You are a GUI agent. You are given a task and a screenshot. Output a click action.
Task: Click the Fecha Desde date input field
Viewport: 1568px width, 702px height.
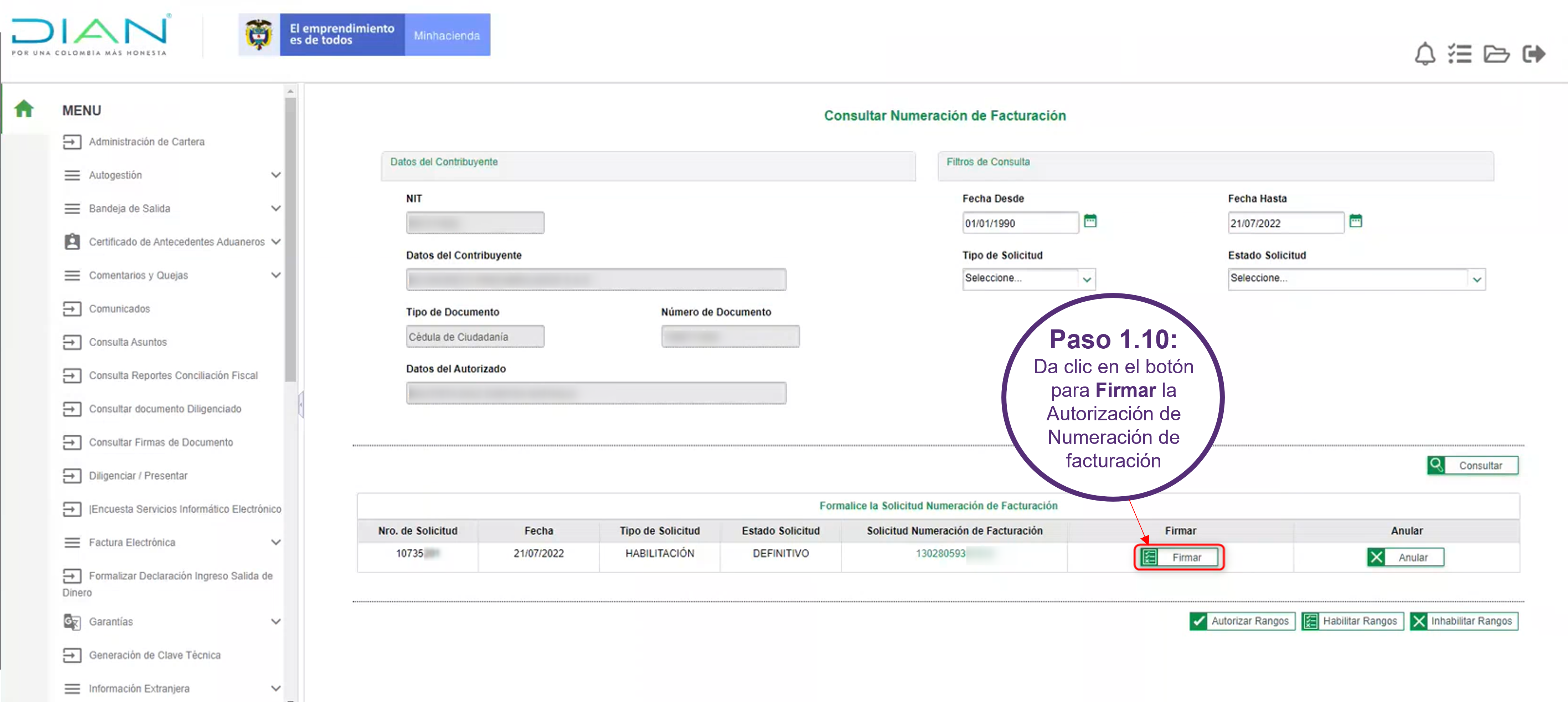tap(1020, 224)
